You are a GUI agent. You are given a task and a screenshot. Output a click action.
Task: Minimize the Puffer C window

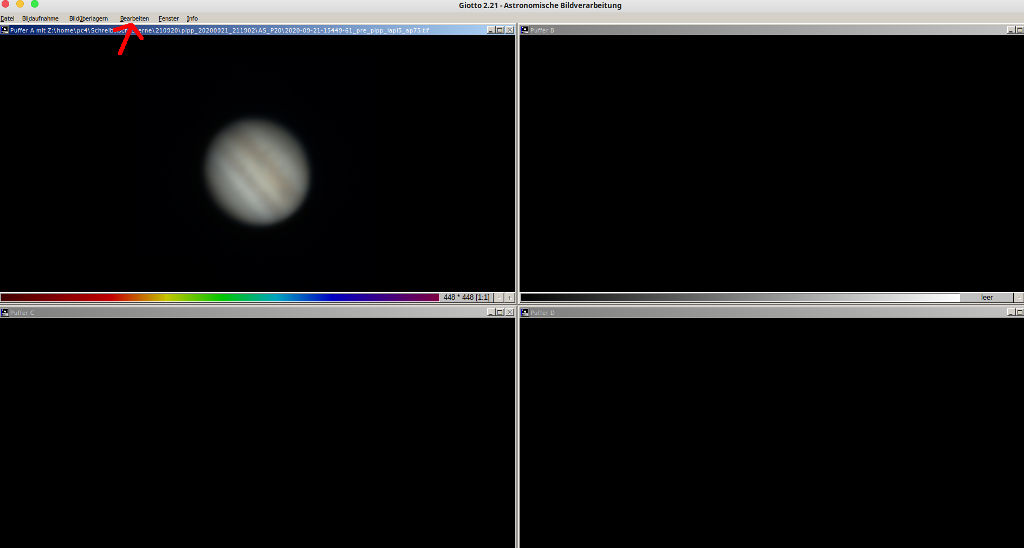click(491, 313)
